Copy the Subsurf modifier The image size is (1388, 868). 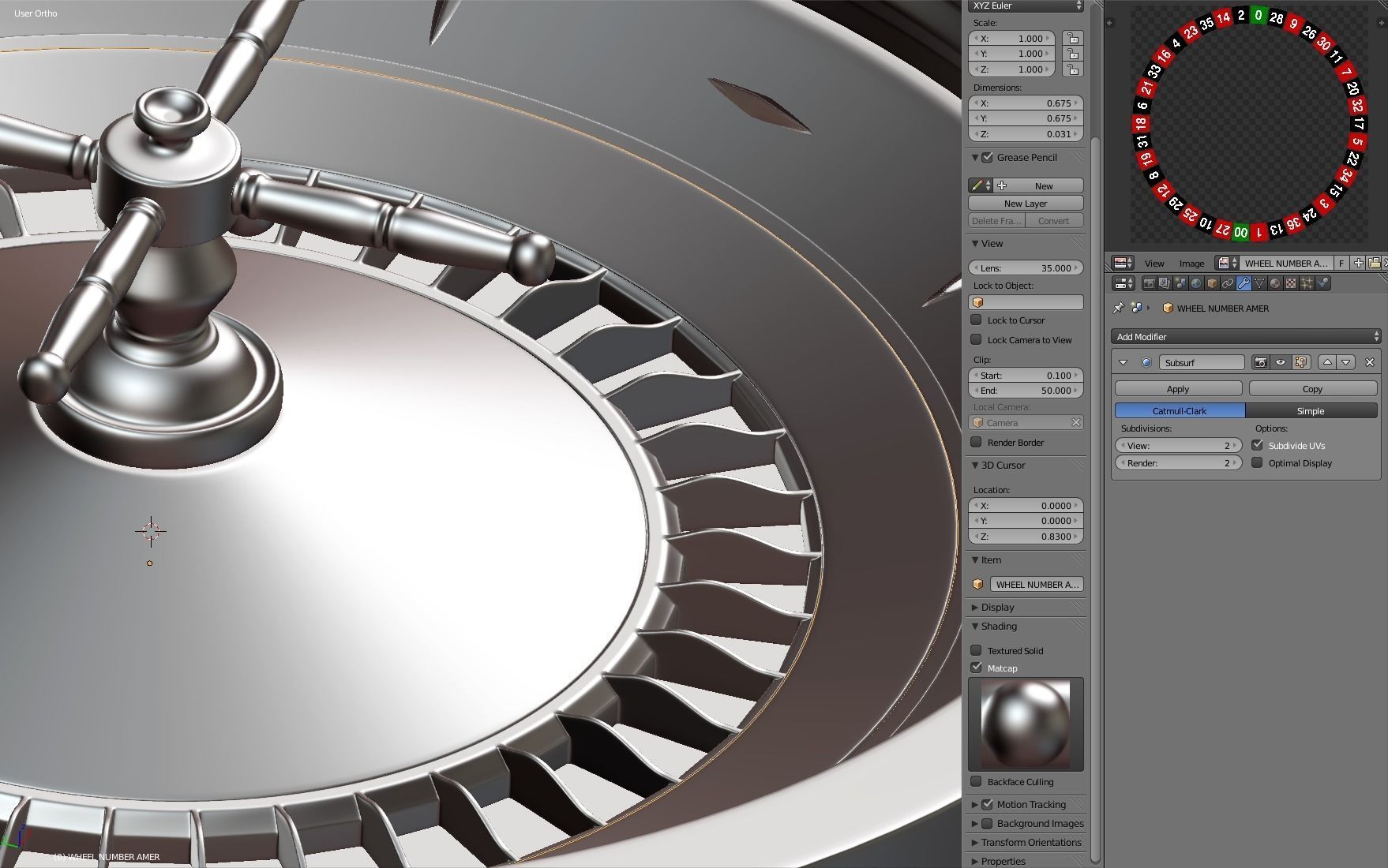click(1312, 389)
